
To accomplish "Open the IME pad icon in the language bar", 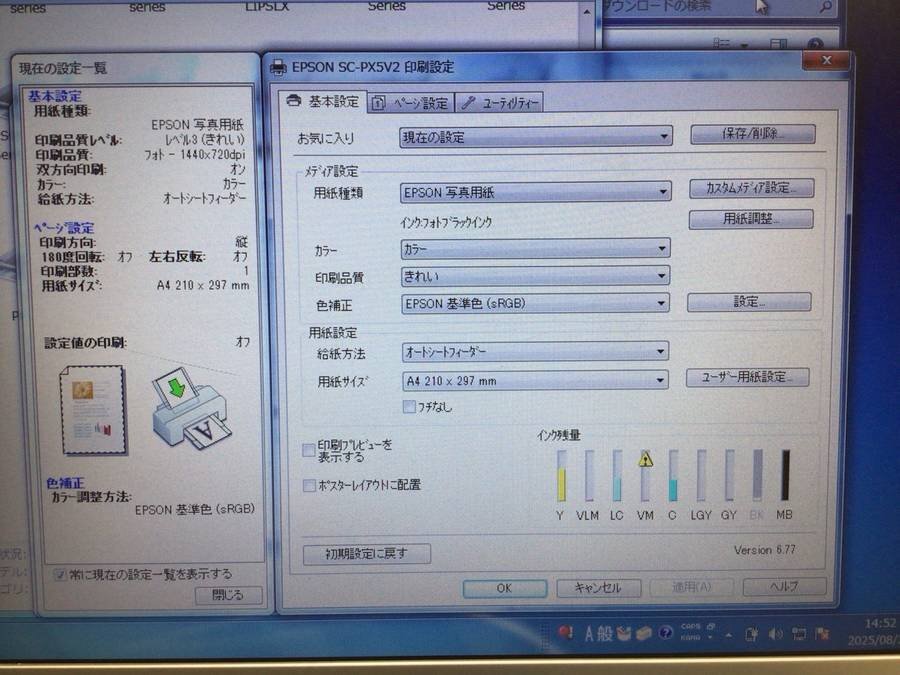I will (x=624, y=634).
